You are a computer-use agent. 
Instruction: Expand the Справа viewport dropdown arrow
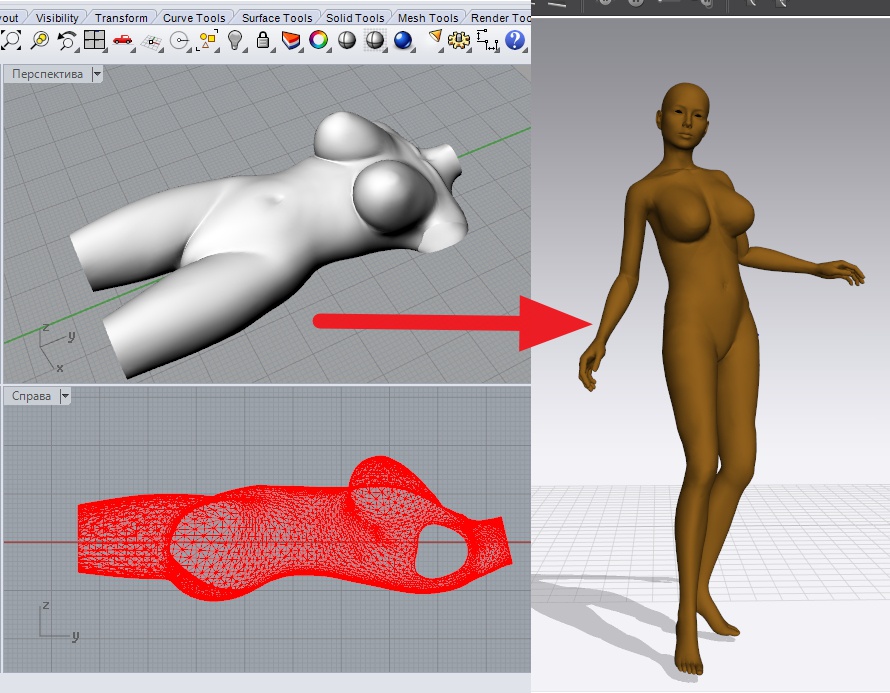(65, 396)
